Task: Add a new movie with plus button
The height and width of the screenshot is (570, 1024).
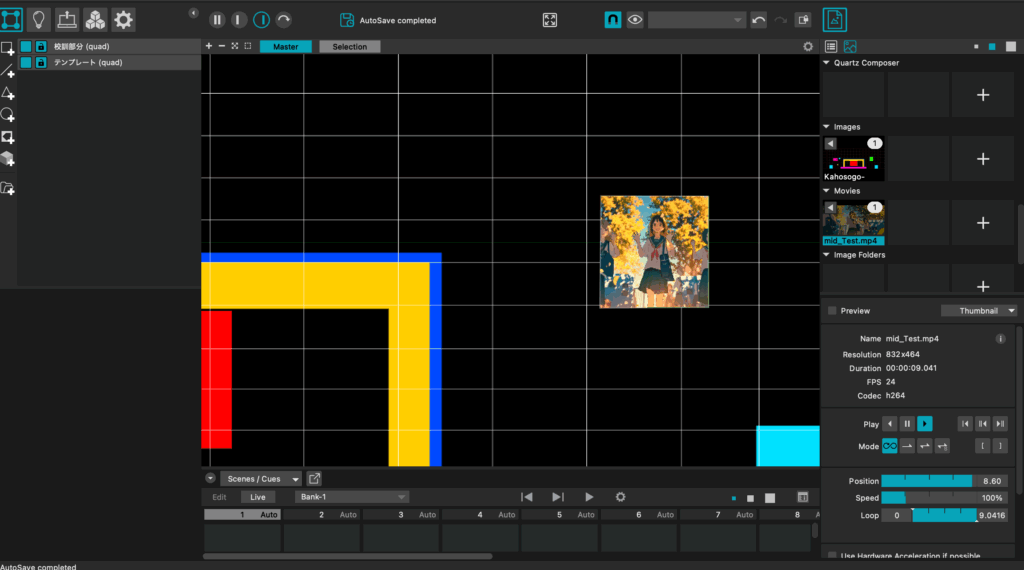Action: pos(982,223)
